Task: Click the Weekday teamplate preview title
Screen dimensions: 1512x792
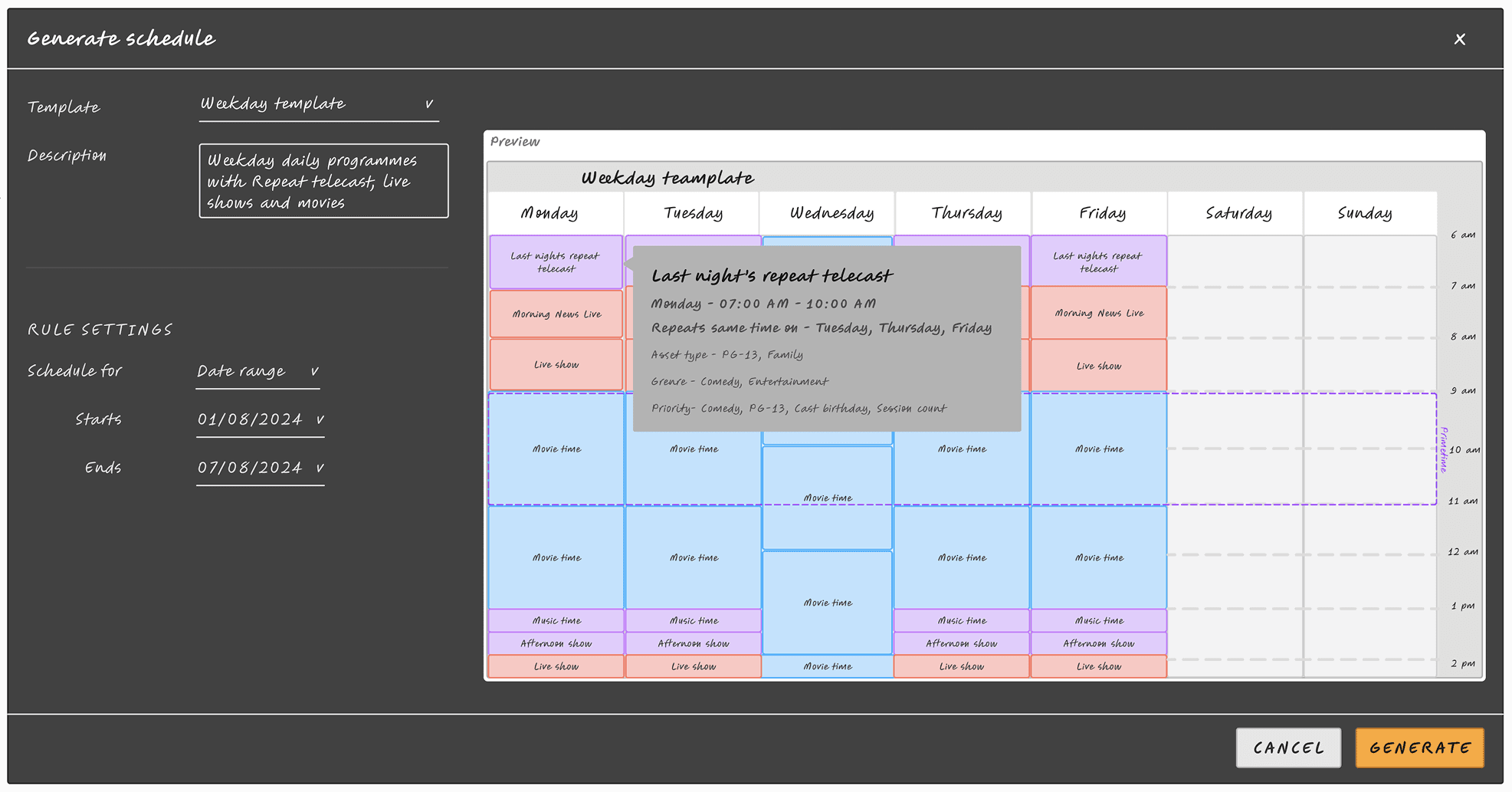Action: click(x=667, y=178)
